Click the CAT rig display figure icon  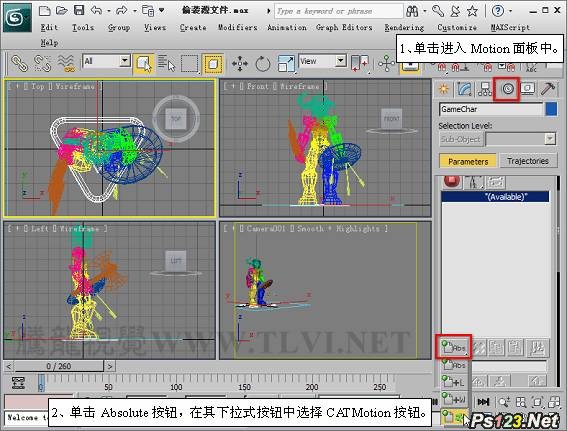point(474,182)
